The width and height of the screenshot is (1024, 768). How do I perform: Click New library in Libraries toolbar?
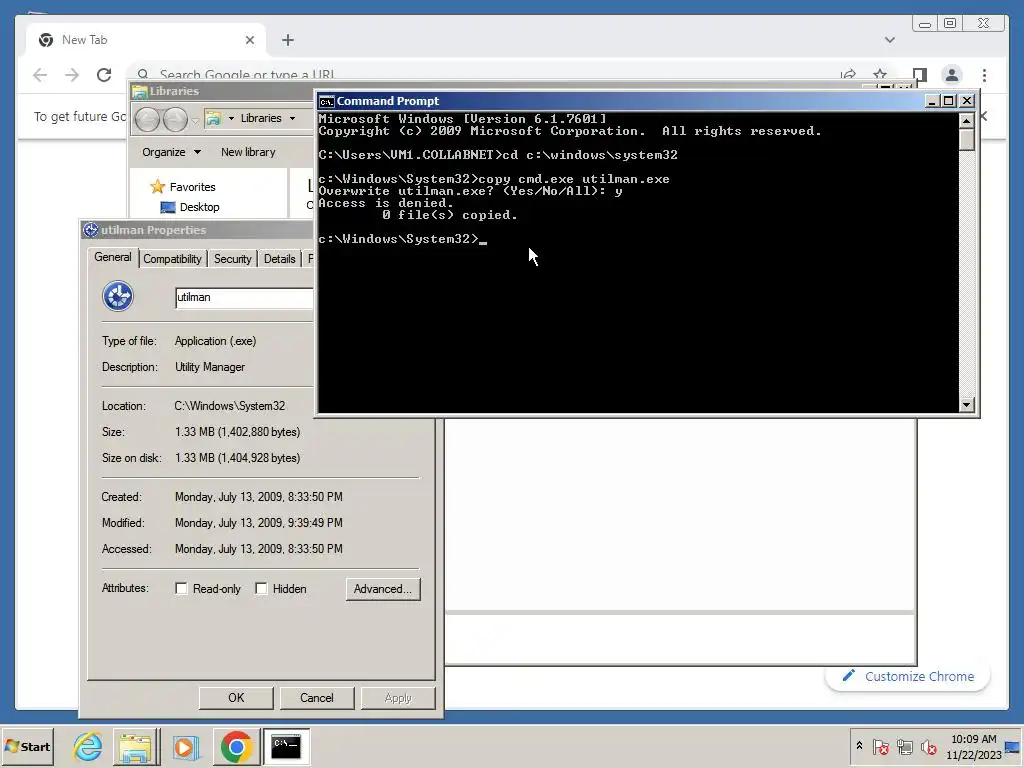tap(248, 152)
